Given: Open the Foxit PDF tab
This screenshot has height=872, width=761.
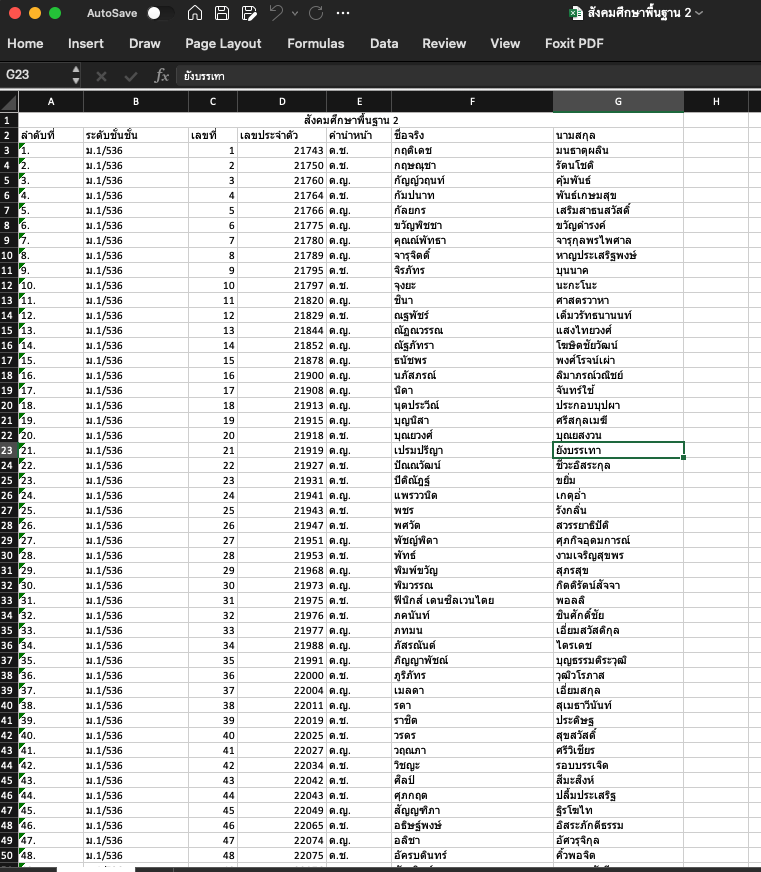Looking at the screenshot, I should (574, 43).
